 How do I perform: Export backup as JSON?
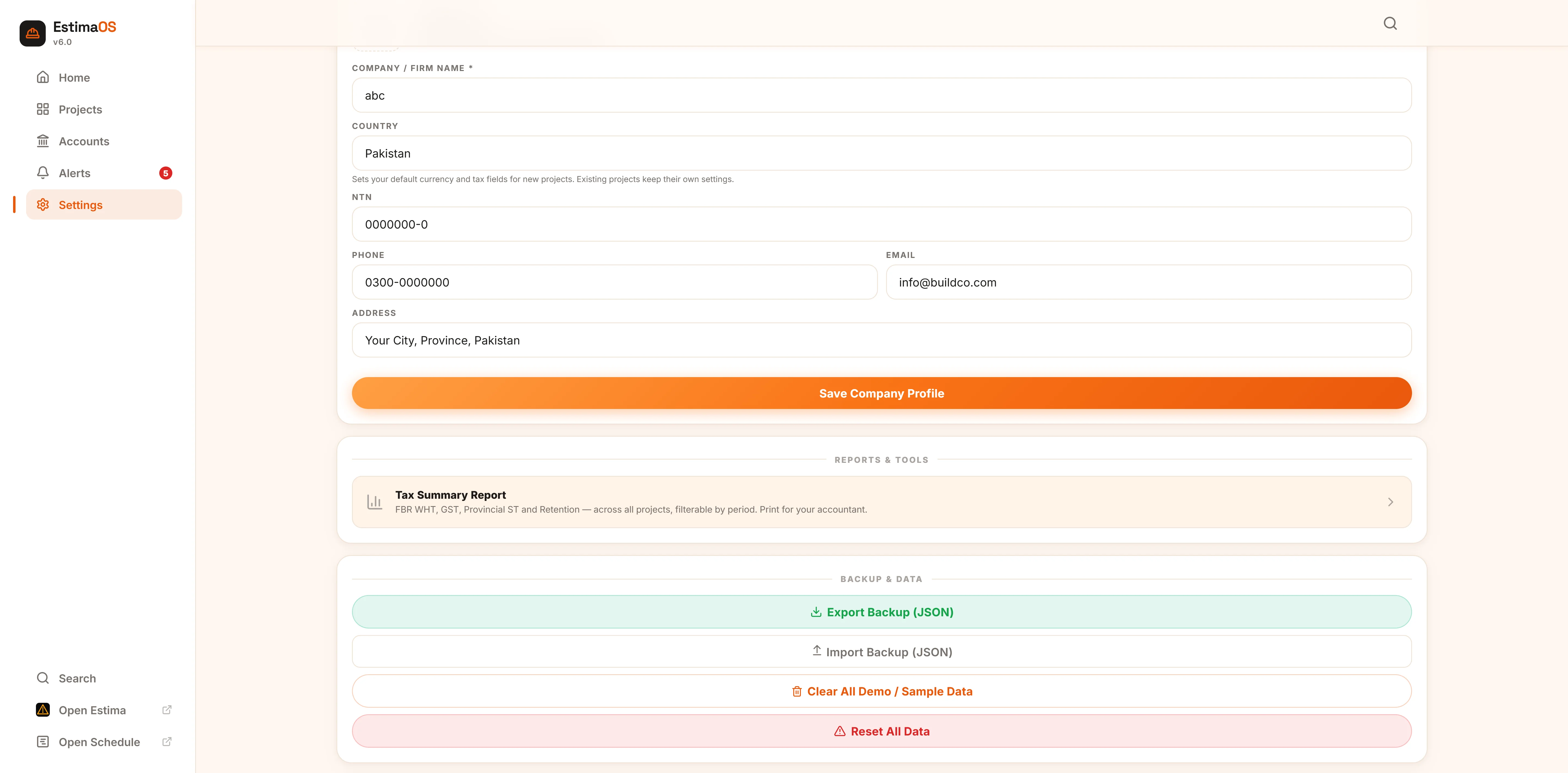click(881, 612)
